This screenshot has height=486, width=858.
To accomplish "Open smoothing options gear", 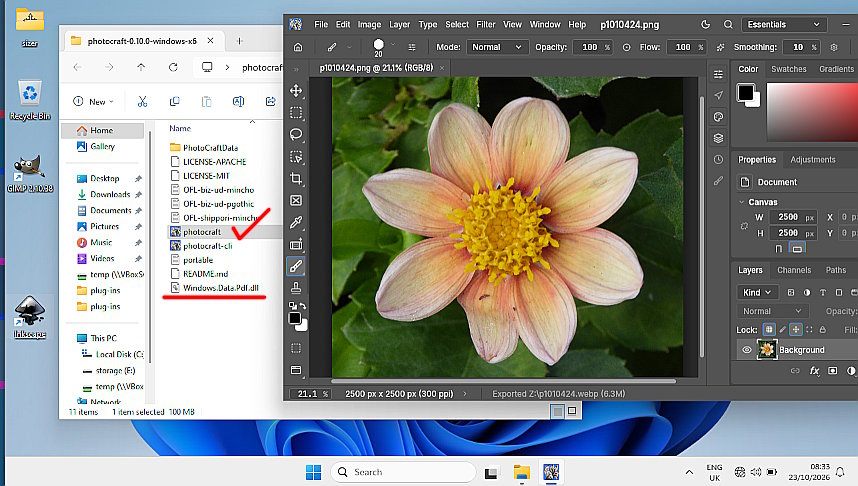I will click(834, 47).
